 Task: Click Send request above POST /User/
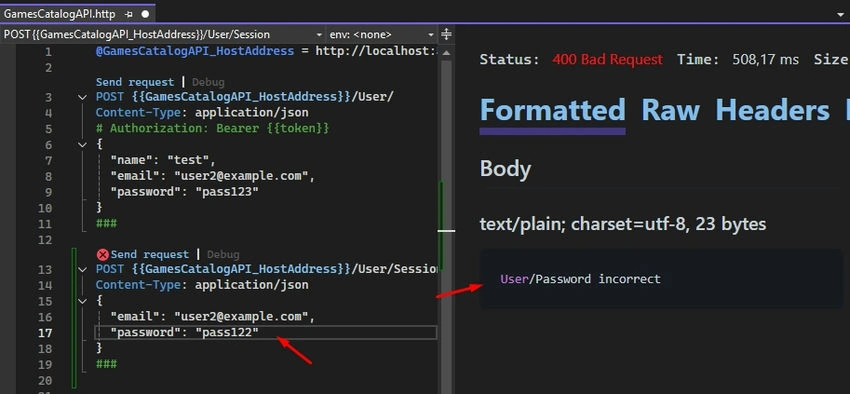135,82
